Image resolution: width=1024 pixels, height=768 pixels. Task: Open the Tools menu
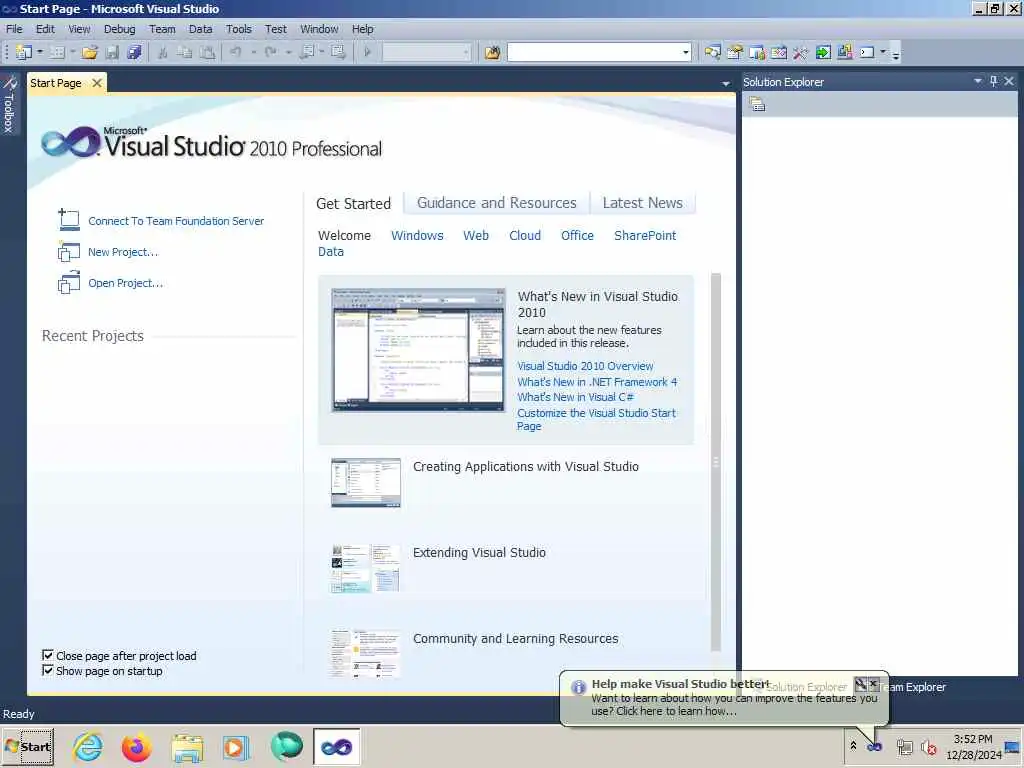click(238, 29)
